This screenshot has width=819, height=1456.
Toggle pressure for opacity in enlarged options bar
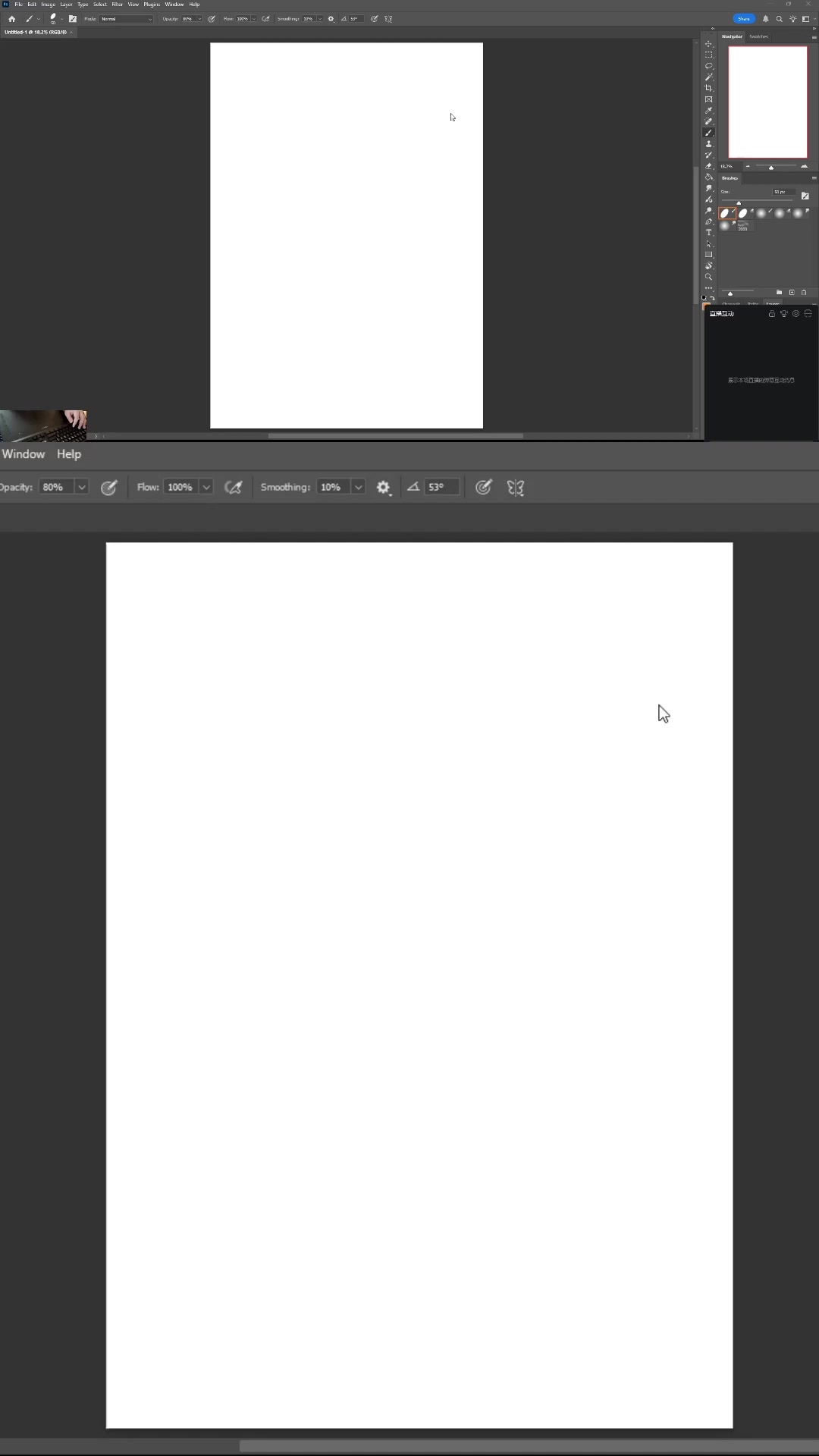109,488
